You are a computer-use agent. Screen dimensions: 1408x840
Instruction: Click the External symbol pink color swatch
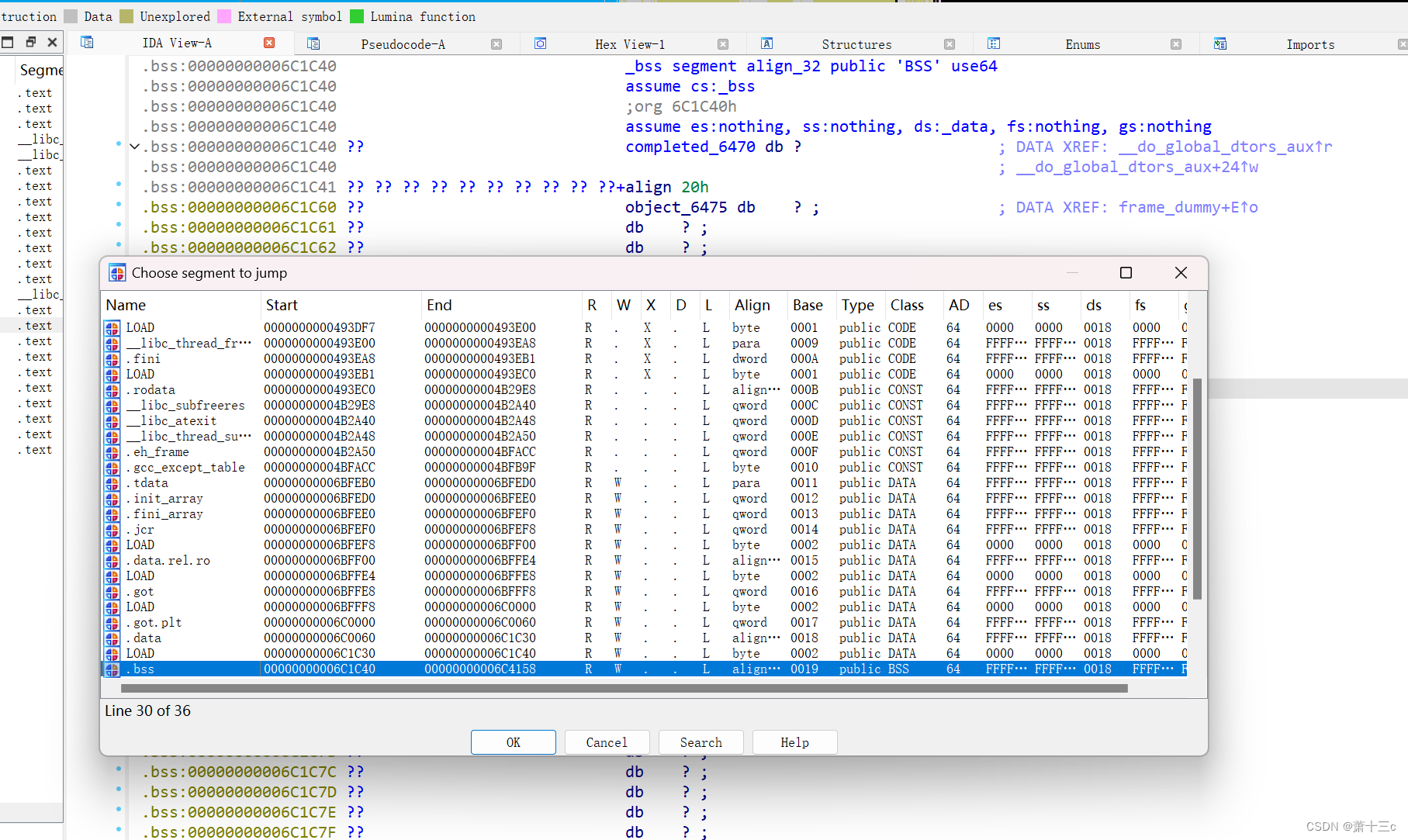[225, 16]
